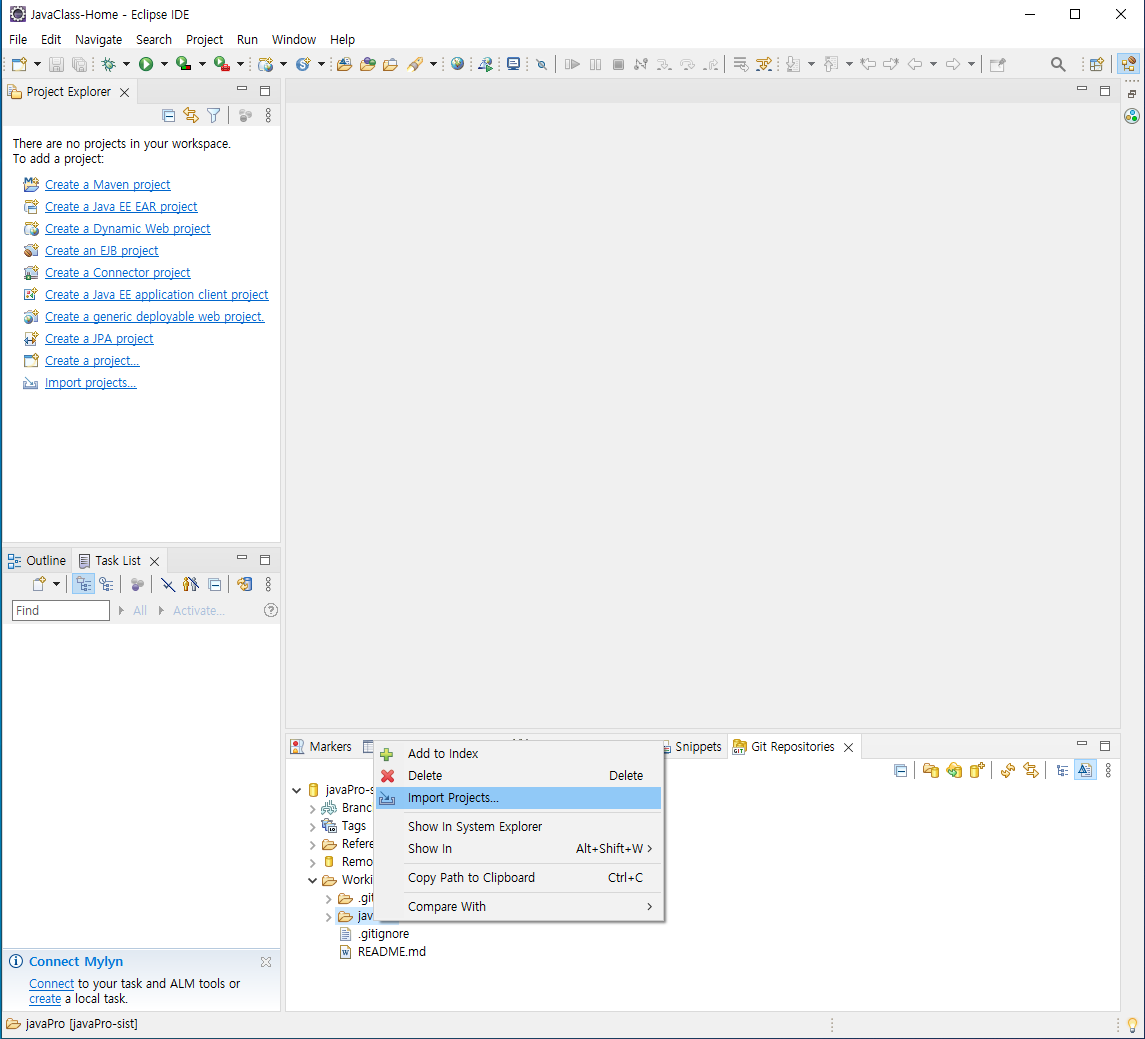The height and width of the screenshot is (1039, 1145).
Task: Click the Coverage run icon
Action: point(183,64)
